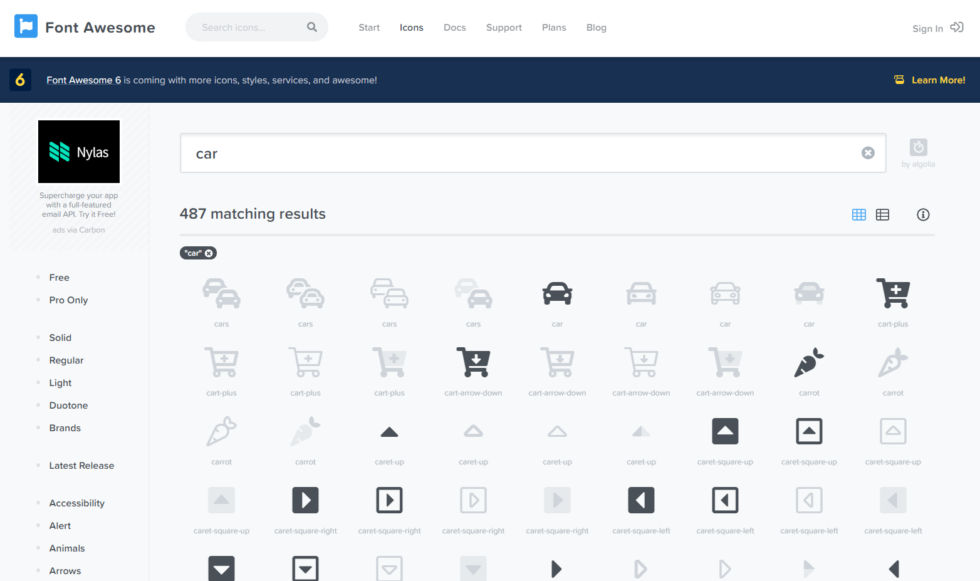This screenshot has height=581, width=980.
Task: Click the caret-square-left solid icon
Action: pos(641,500)
